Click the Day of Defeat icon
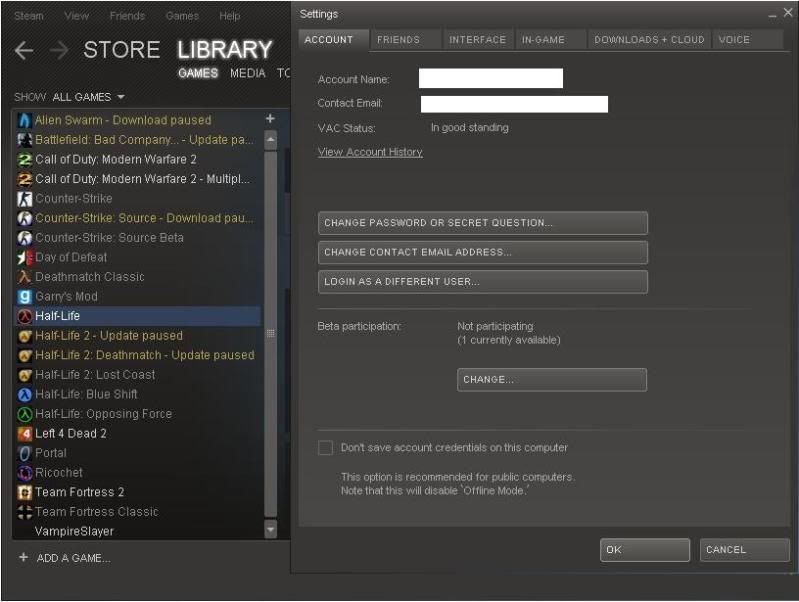This screenshot has width=799, height=602. pyautogui.click(x=26, y=257)
